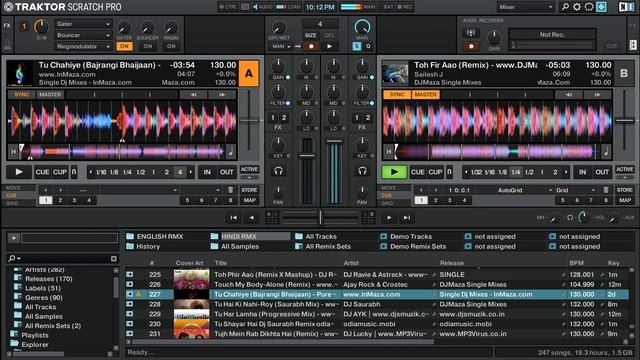Open the search magnifier in the top header
Viewport: 640px width, 360px height.
[565, 7]
